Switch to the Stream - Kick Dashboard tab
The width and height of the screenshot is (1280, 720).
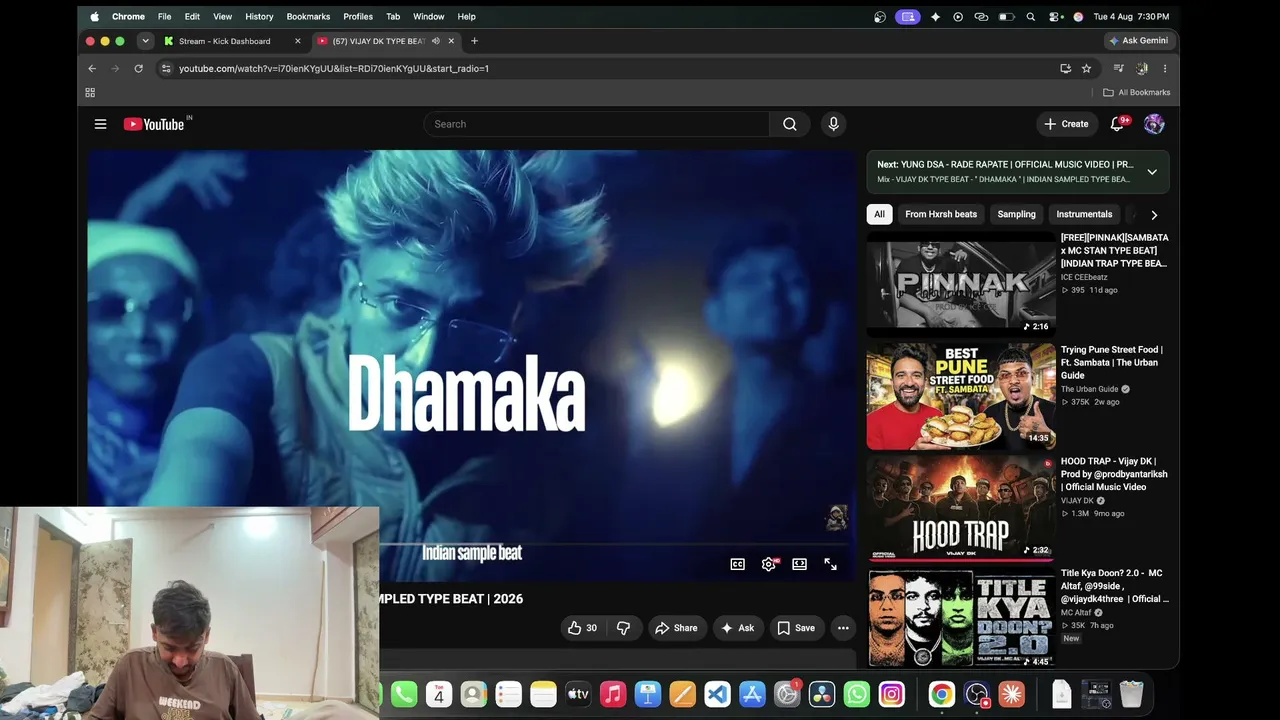pyautogui.click(x=231, y=41)
